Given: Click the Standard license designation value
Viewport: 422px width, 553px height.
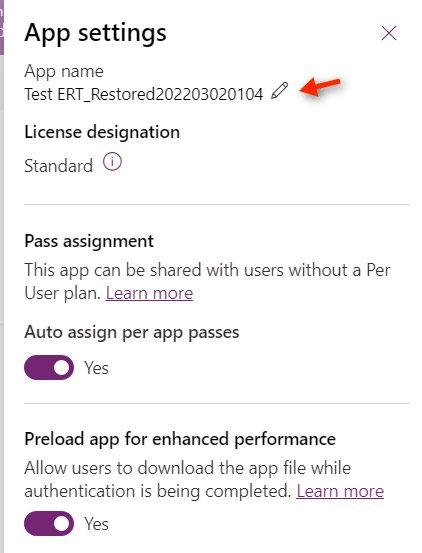Looking at the screenshot, I should point(59,166).
